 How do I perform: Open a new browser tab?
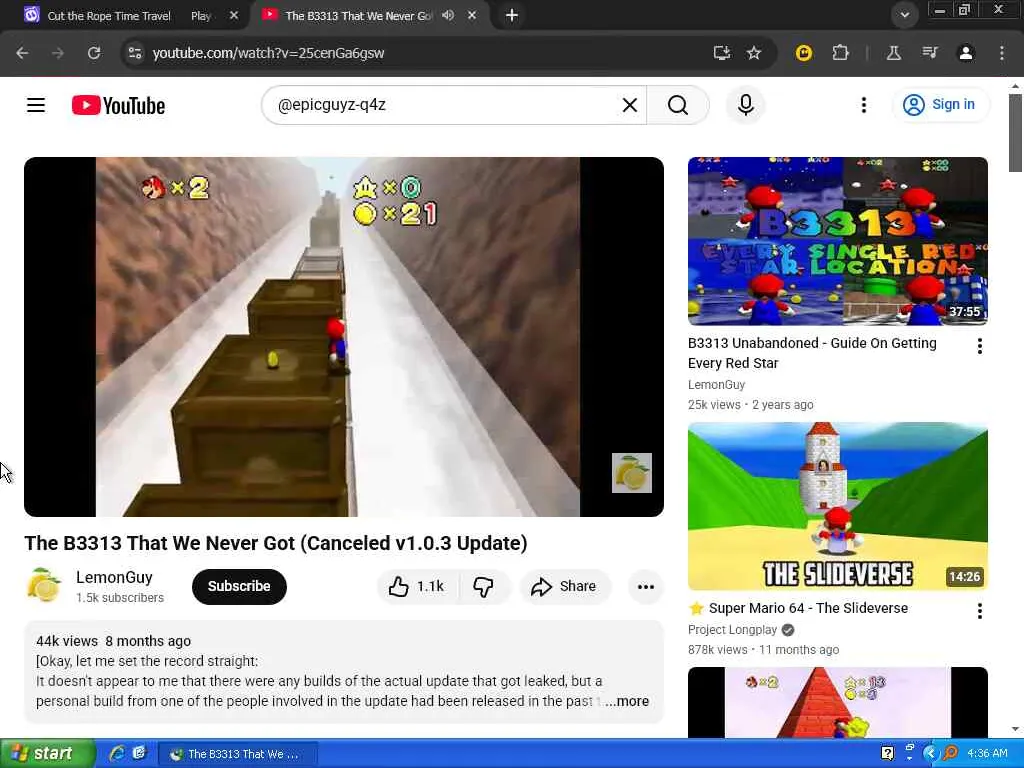pos(512,15)
